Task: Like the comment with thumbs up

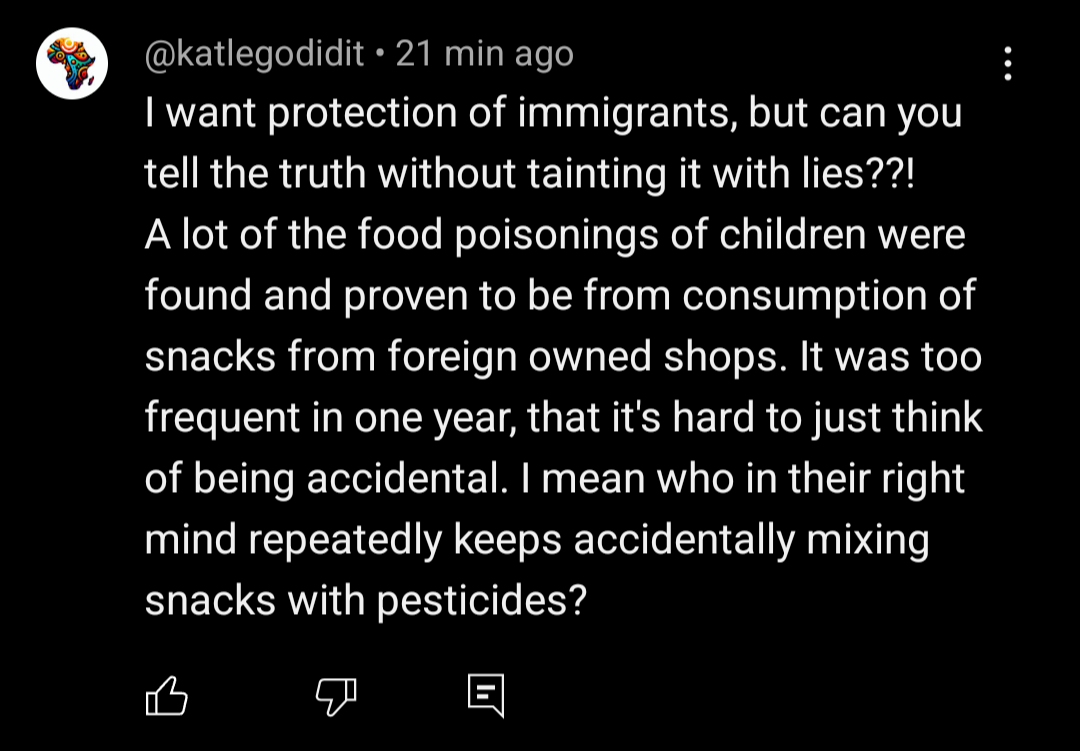Action: click(x=166, y=695)
